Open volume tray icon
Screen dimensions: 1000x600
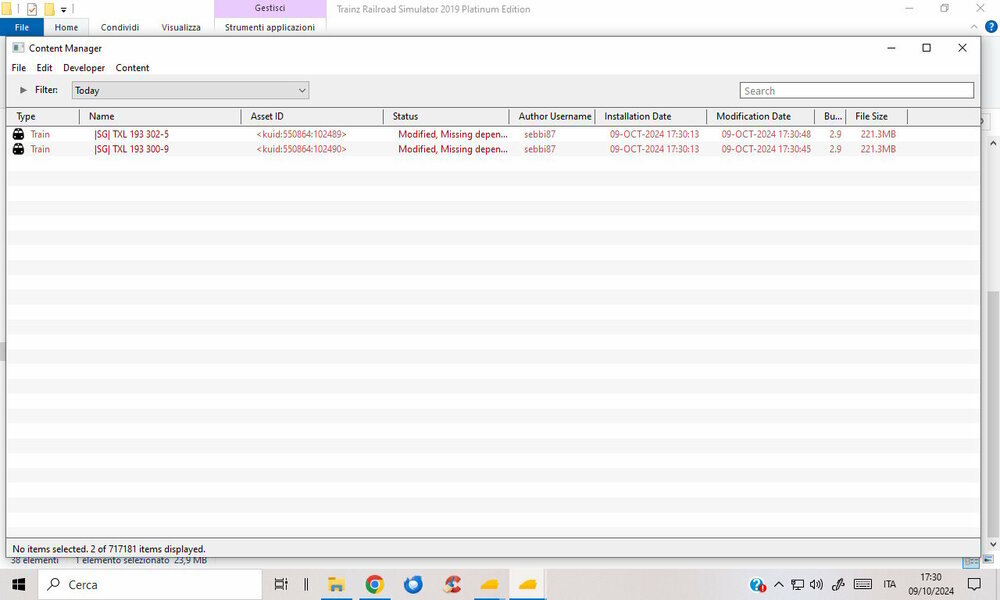816,584
